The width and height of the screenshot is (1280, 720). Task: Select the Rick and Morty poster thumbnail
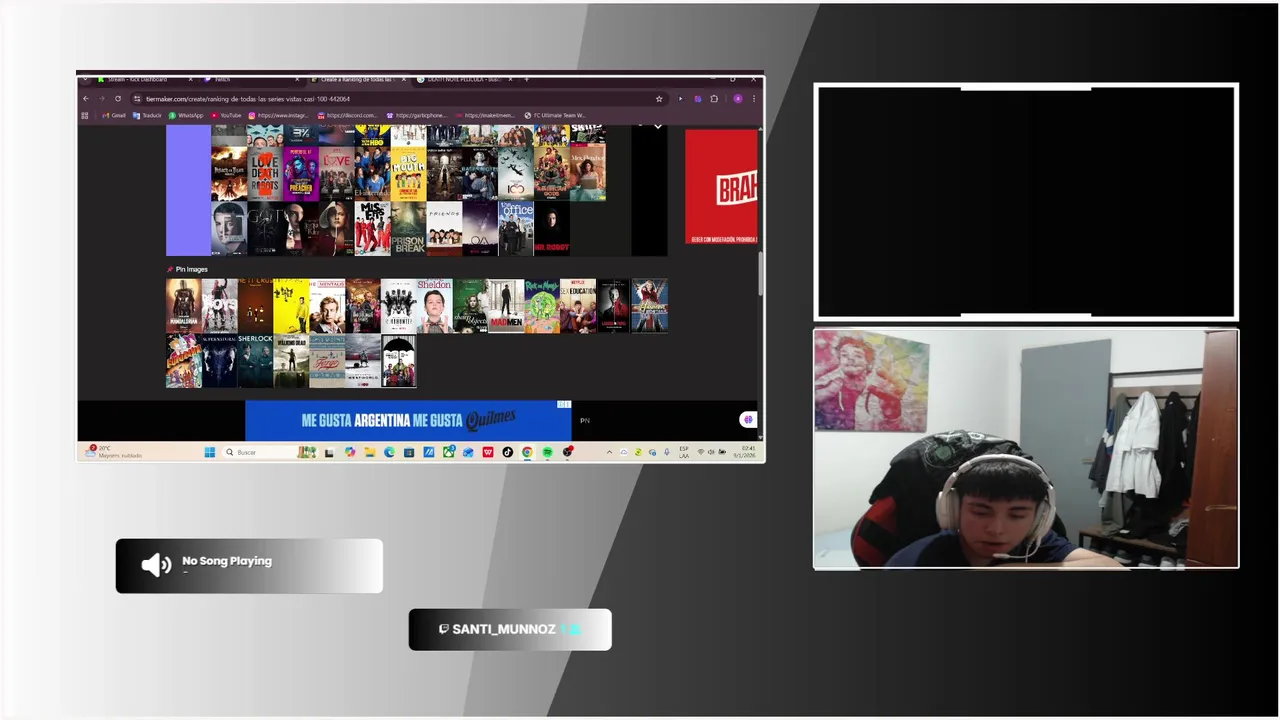(x=542, y=306)
